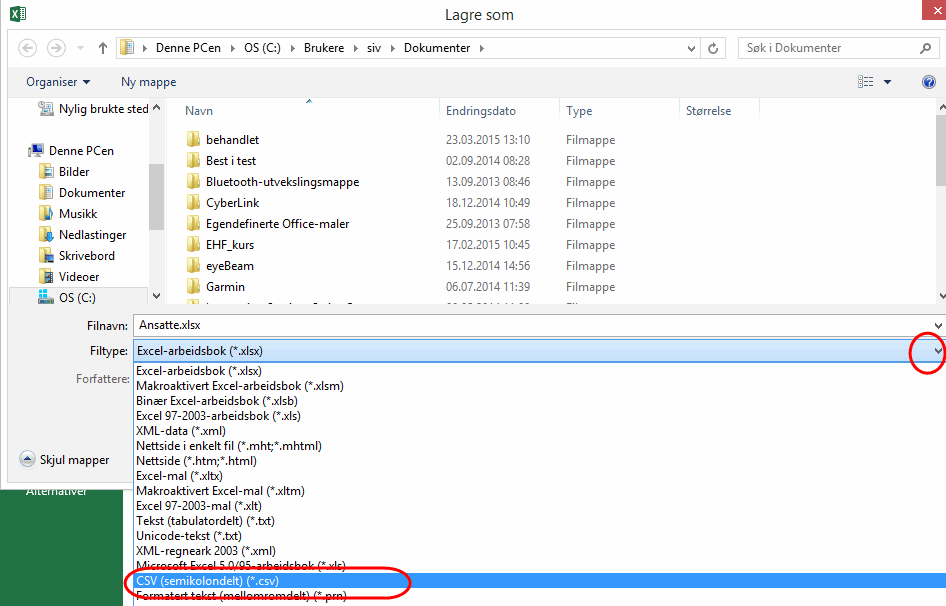
Task: Click the up-one-level arrow icon
Action: tap(103, 48)
